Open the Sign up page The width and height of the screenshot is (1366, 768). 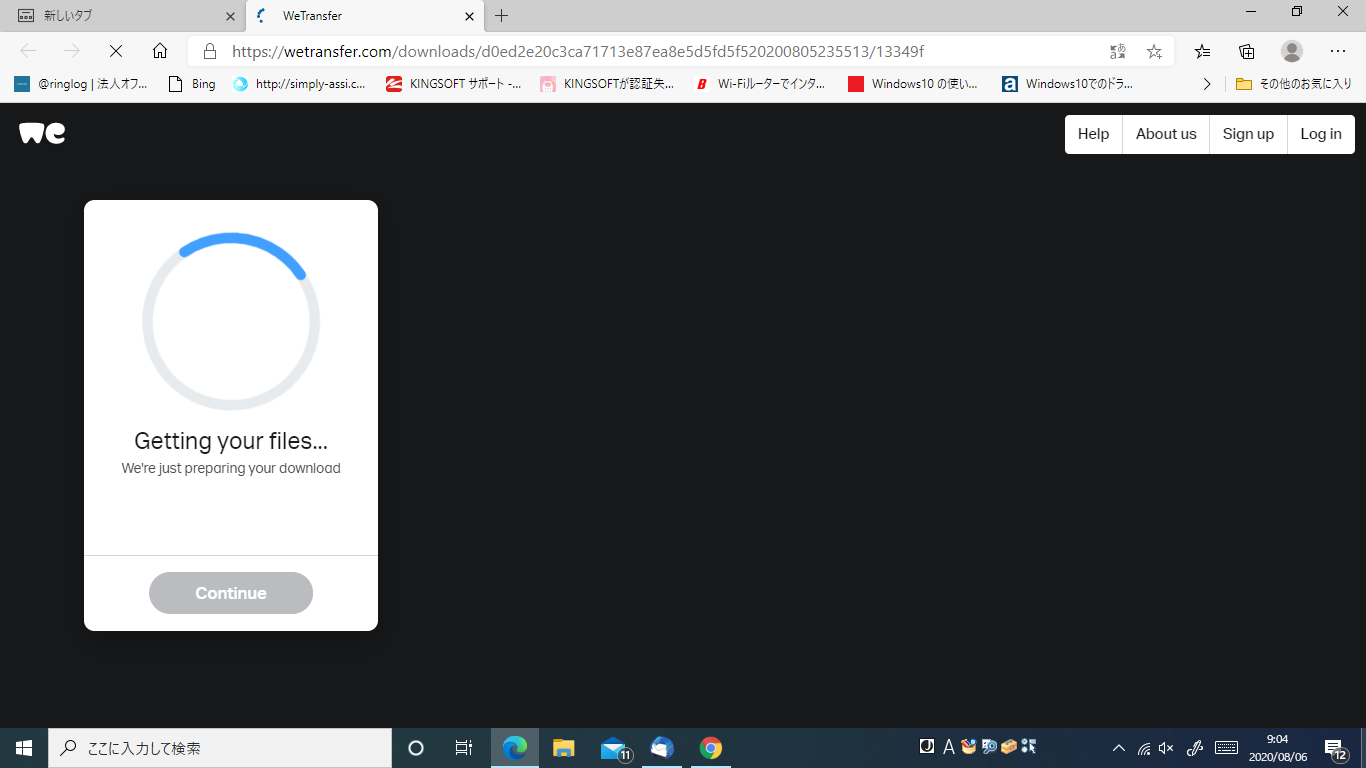(x=1247, y=133)
